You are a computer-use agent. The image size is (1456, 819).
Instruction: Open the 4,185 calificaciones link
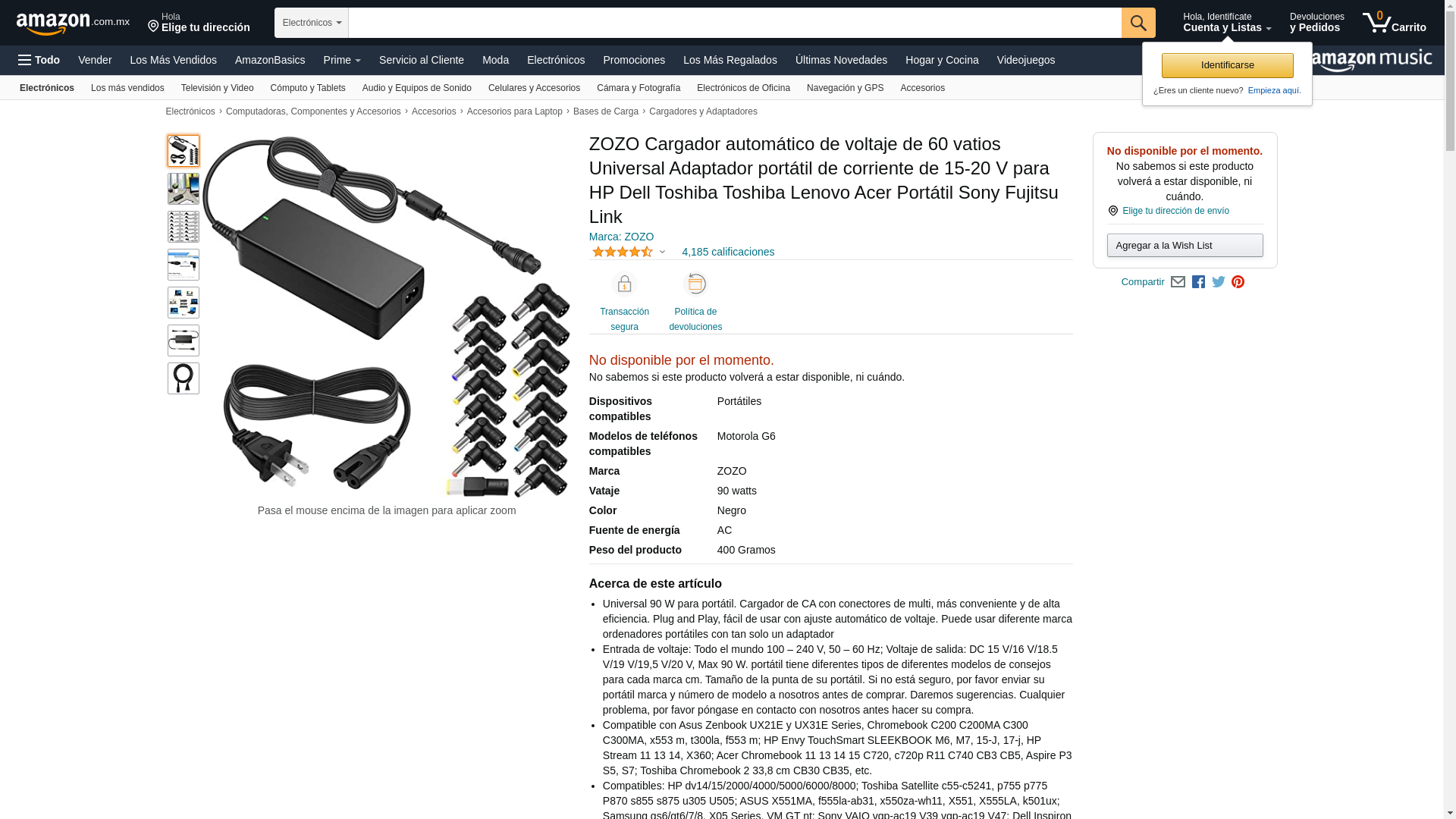pos(728,252)
